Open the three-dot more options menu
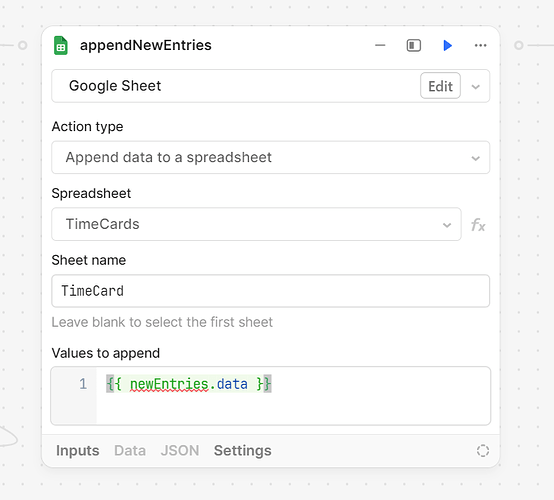Screen dimensions: 554x500 pos(481,45)
